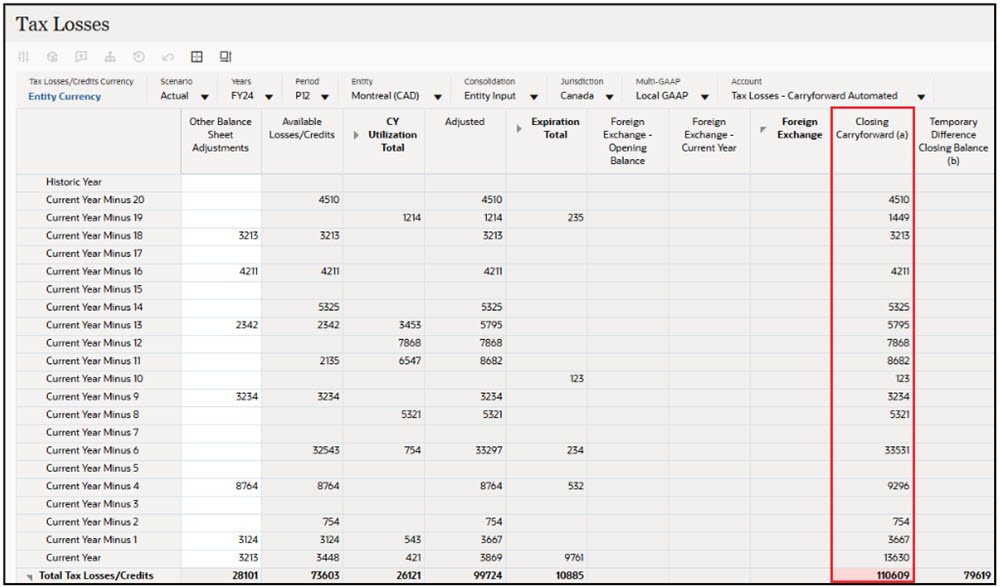The width and height of the screenshot is (1000, 587).
Task: Select the Foreign Exchange - Opening Balance header
Action: coord(628,142)
